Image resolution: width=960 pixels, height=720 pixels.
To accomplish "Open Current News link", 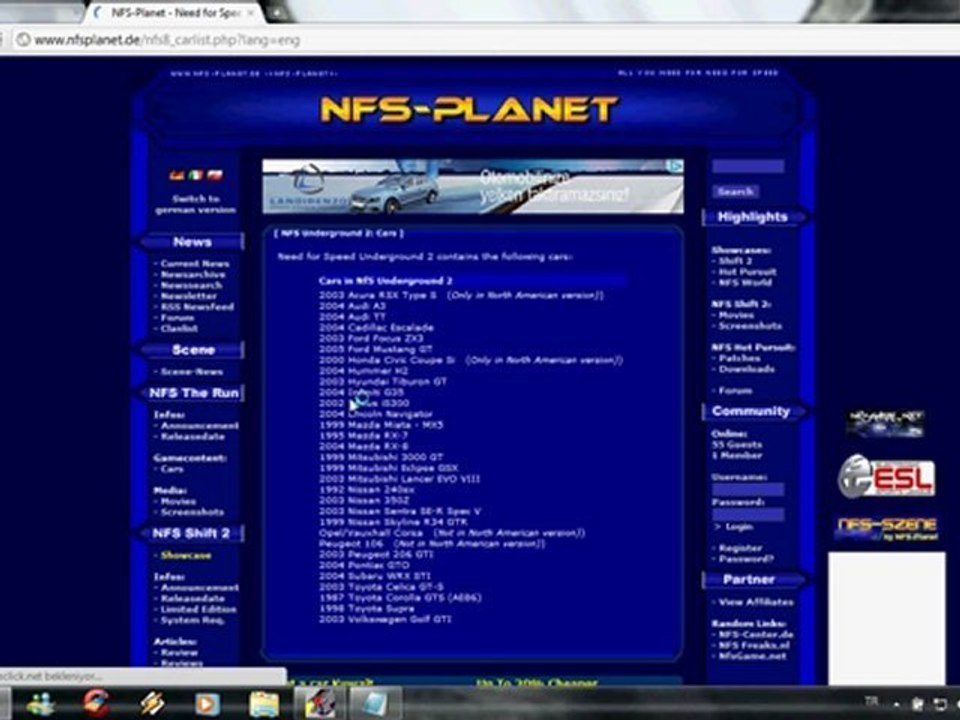I will [x=195, y=264].
